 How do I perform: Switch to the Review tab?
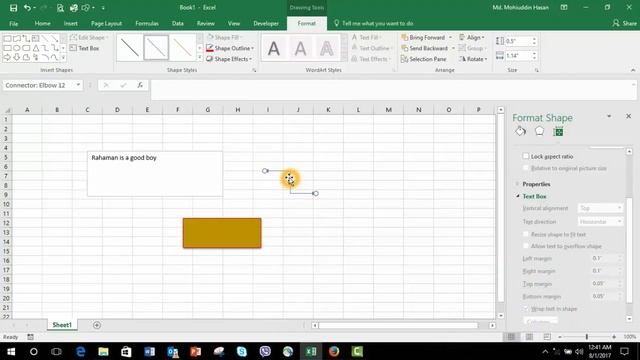coord(206,23)
